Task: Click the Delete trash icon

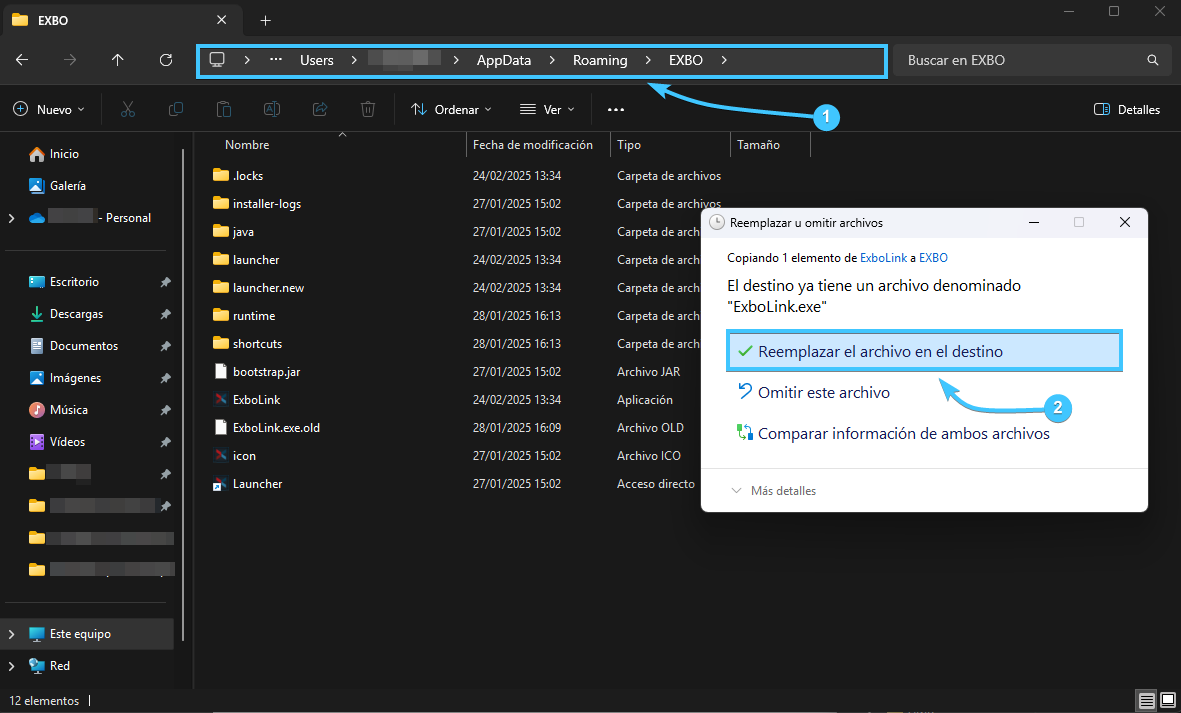Action: (368, 110)
